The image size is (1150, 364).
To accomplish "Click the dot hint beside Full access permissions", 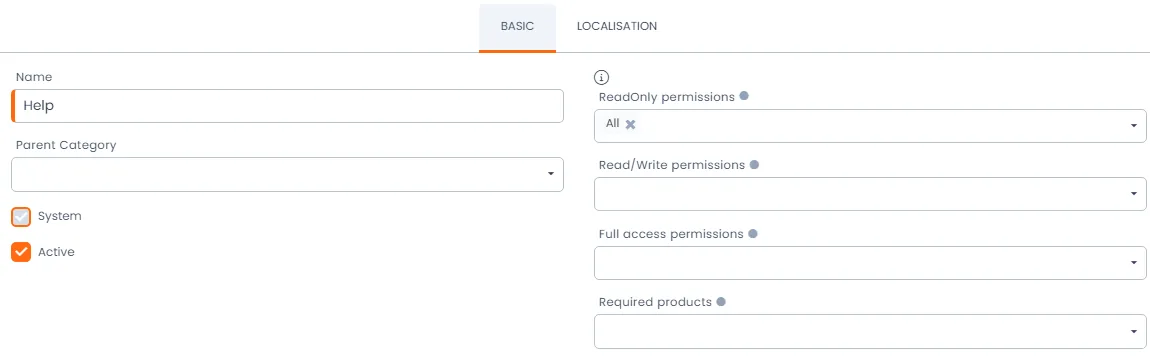I will [x=752, y=234].
